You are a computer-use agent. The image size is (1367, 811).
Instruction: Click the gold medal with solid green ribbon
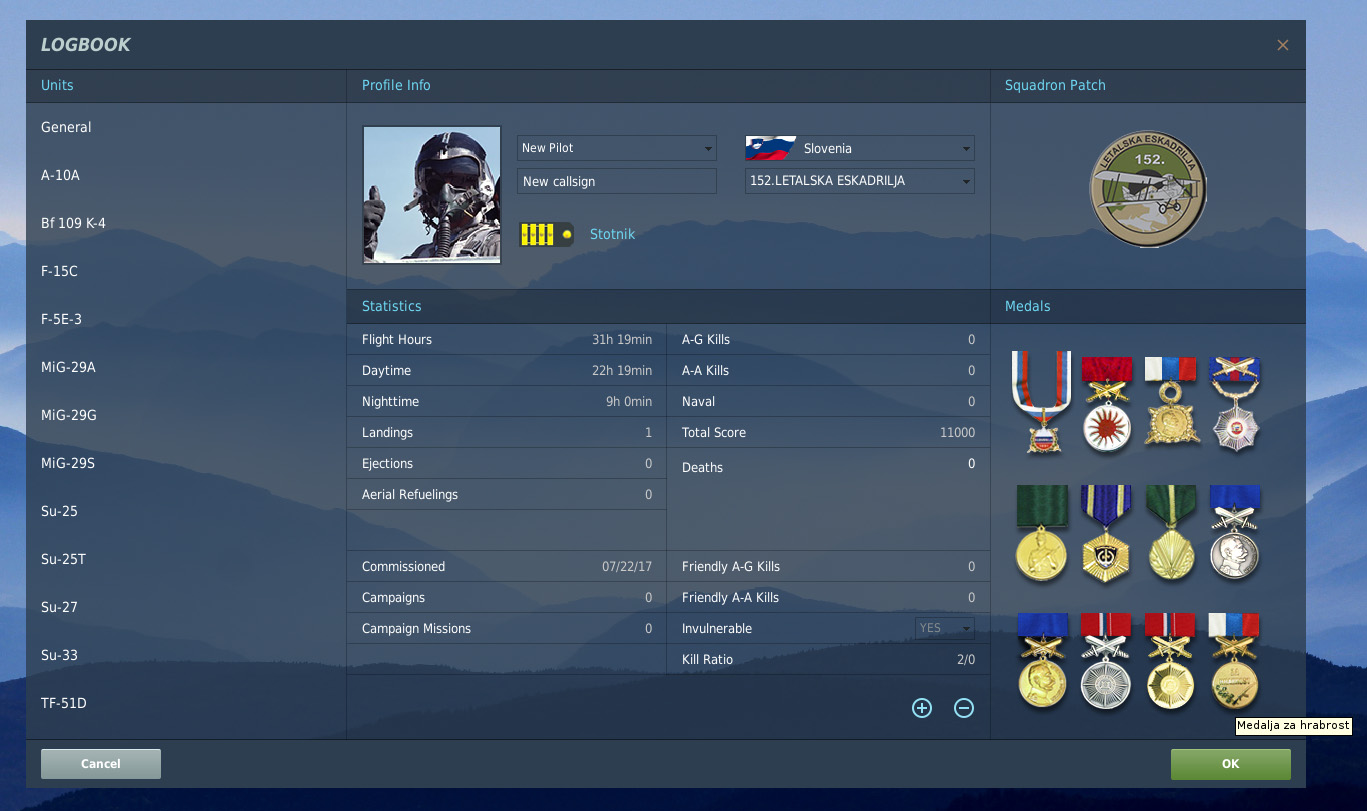tap(1042, 533)
